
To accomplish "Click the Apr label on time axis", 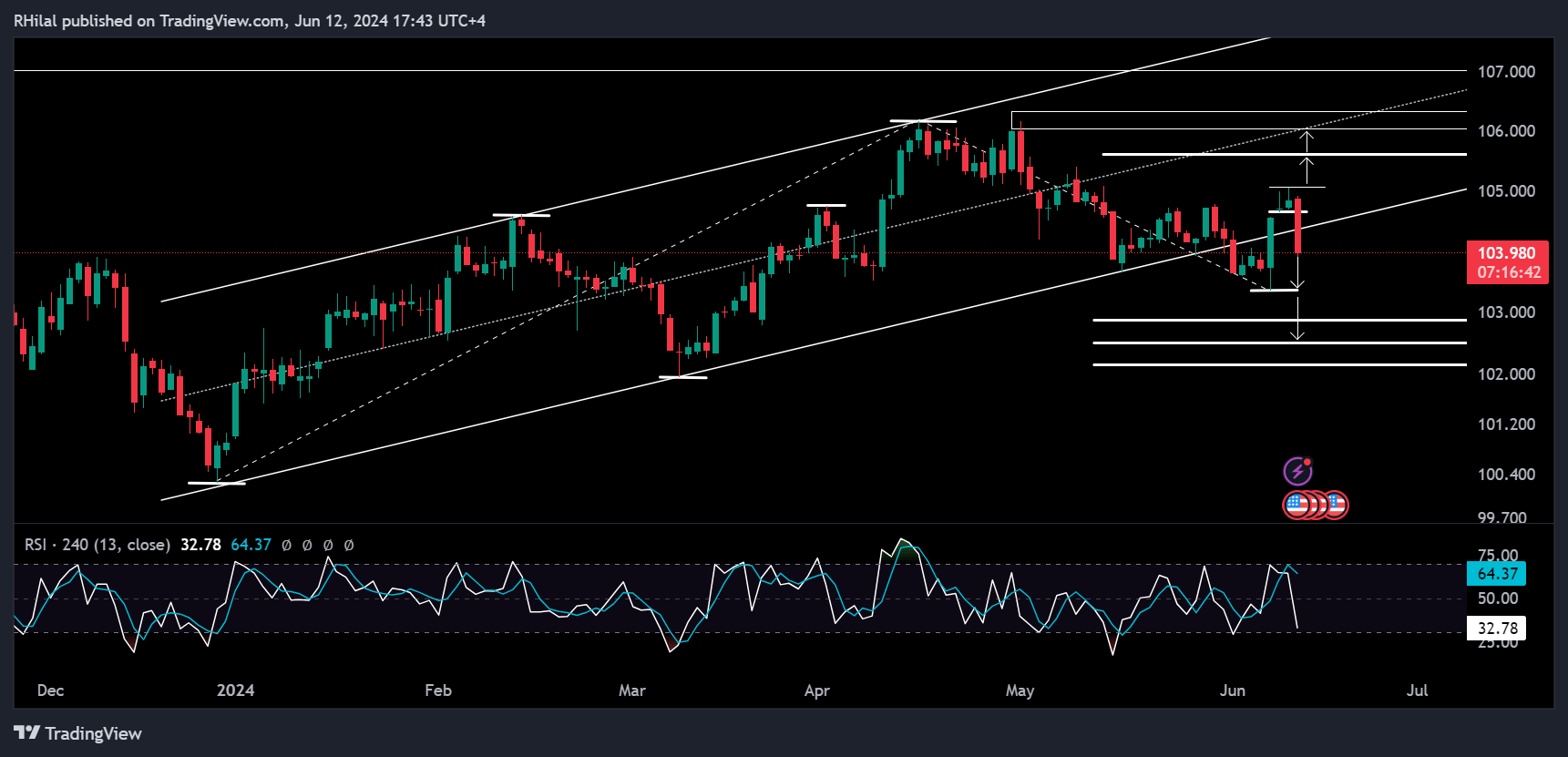I will (817, 691).
